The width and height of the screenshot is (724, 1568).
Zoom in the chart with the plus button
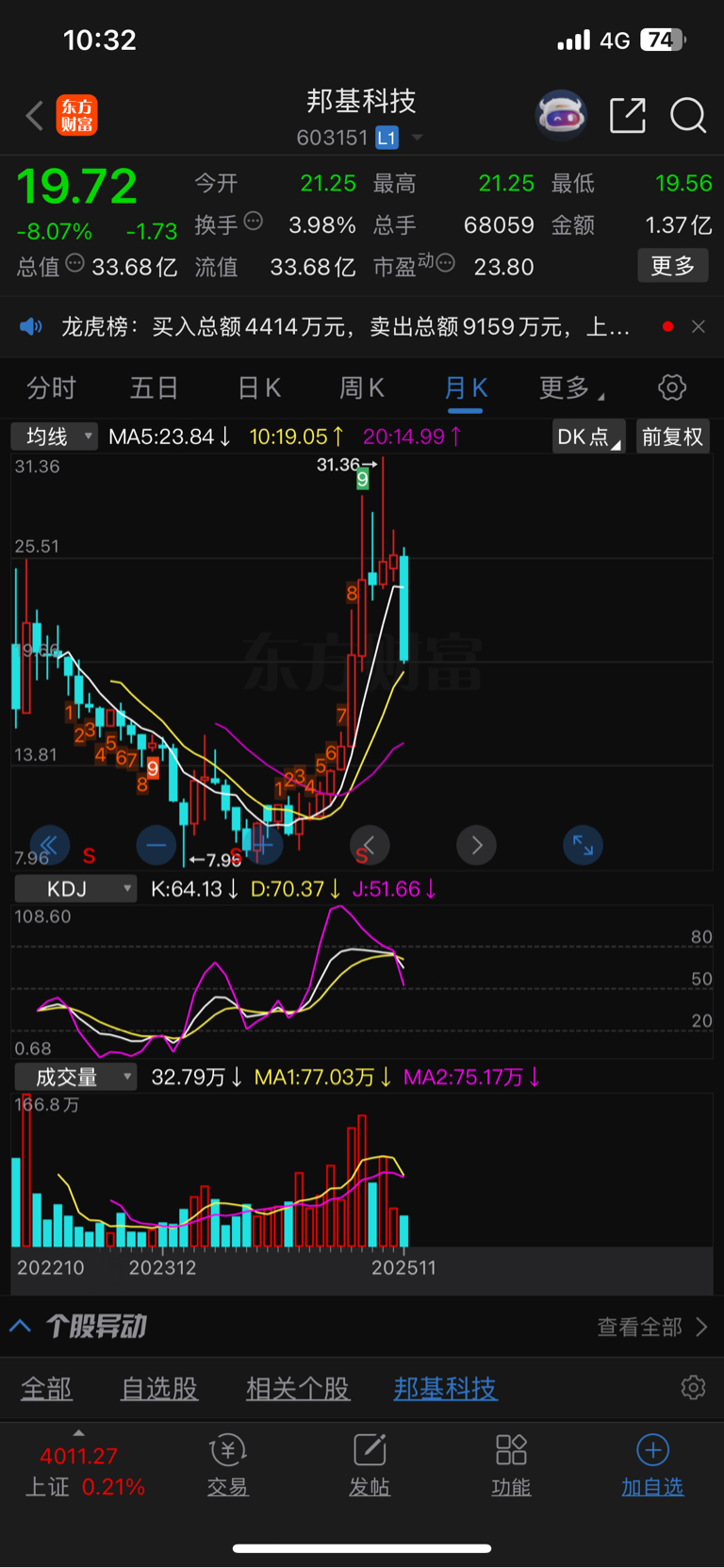pyautogui.click(x=264, y=845)
